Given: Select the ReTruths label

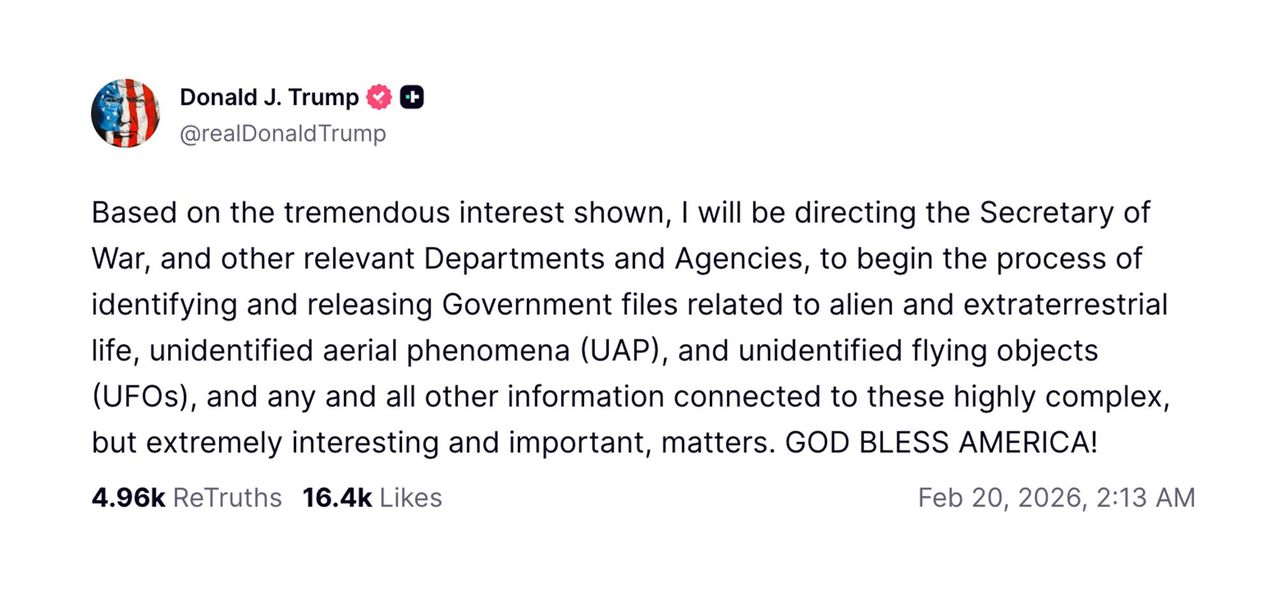Looking at the screenshot, I should click(x=227, y=497).
